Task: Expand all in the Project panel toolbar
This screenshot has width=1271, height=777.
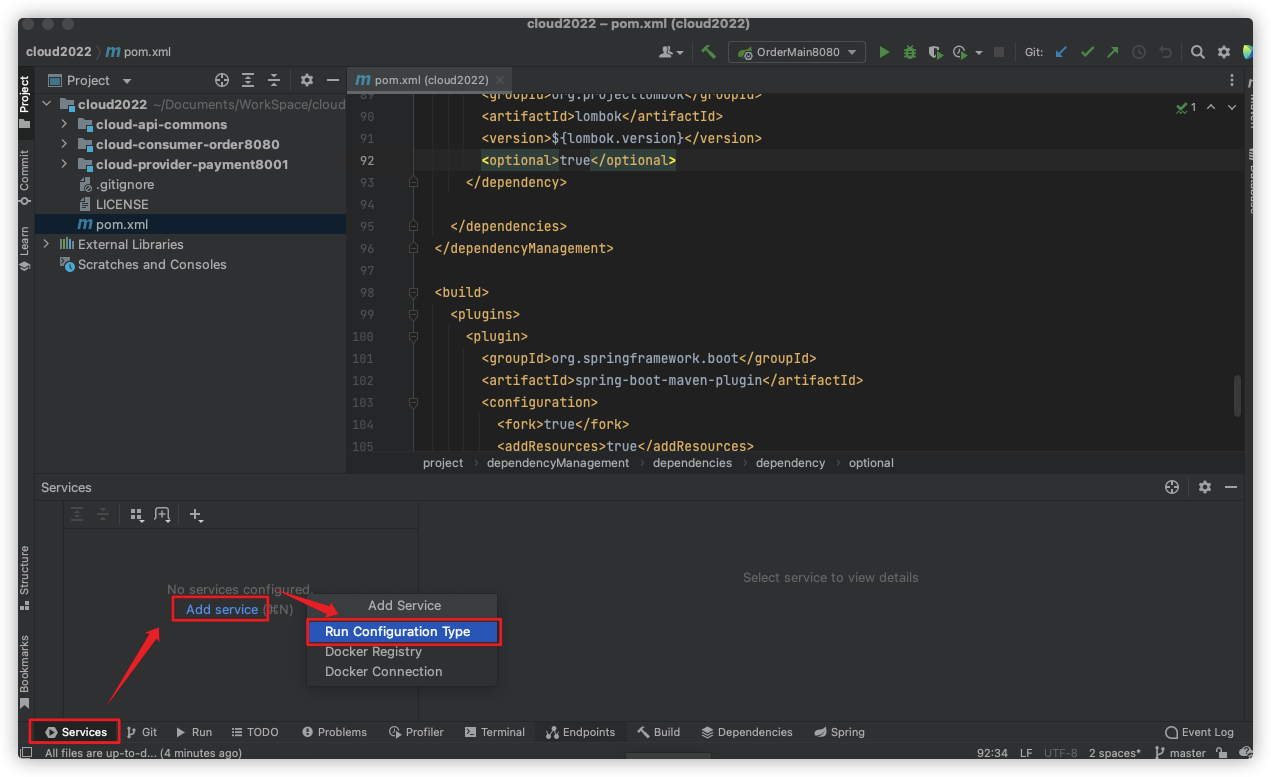Action: 248,80
